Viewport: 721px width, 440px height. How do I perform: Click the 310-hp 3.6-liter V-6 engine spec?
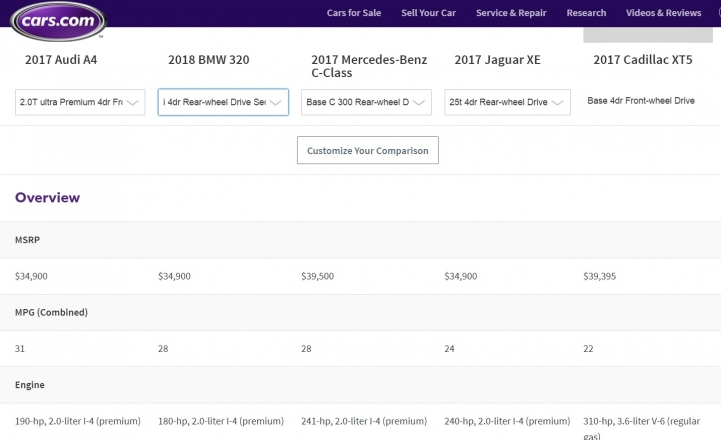(641, 428)
